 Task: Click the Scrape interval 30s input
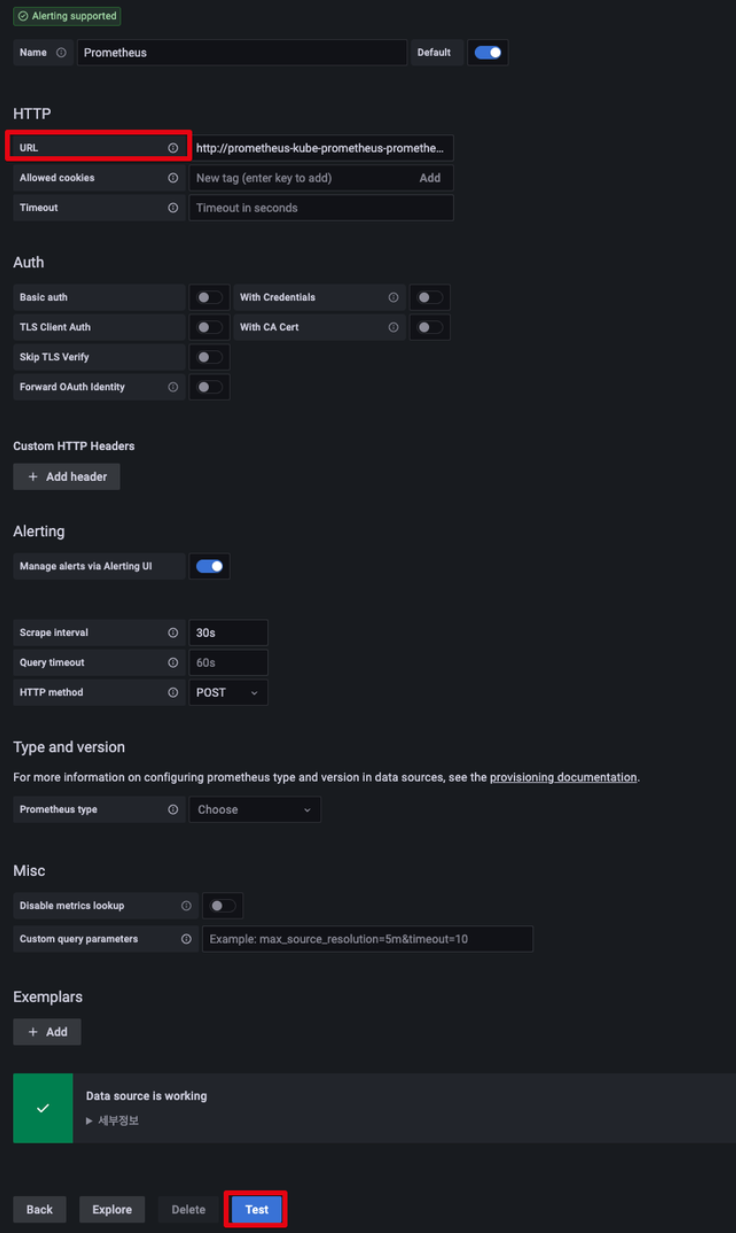click(x=228, y=633)
